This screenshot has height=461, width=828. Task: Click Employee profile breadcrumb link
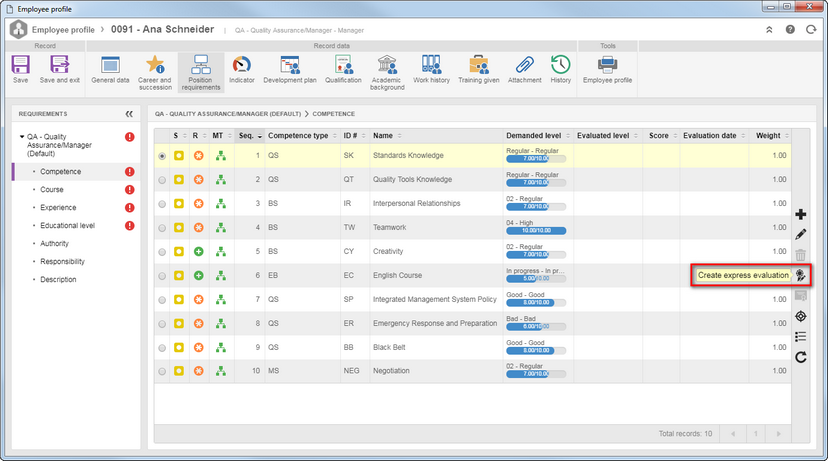(x=63, y=30)
